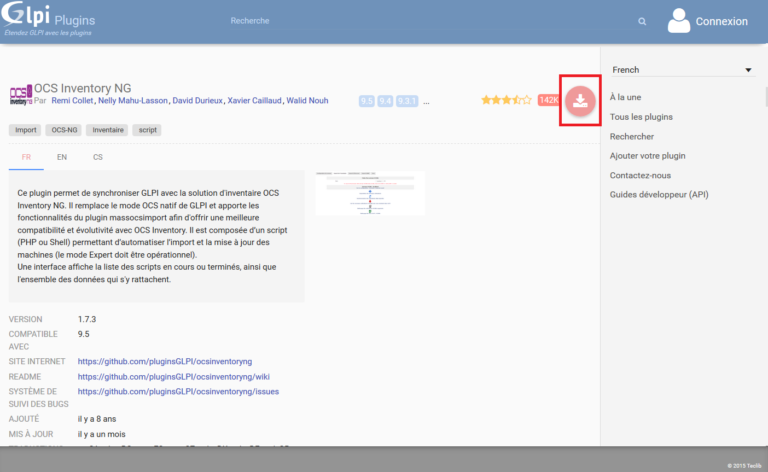This screenshot has width=768, height=472.
Task: Click the star rating
Action: 506,100
